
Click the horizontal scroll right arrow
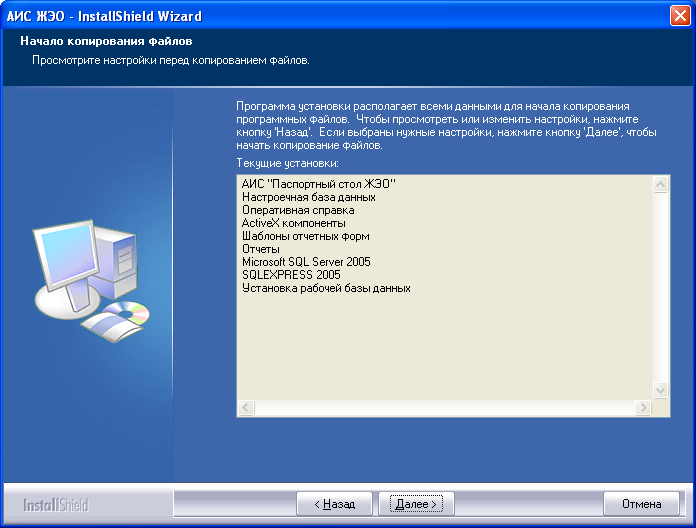(x=643, y=407)
